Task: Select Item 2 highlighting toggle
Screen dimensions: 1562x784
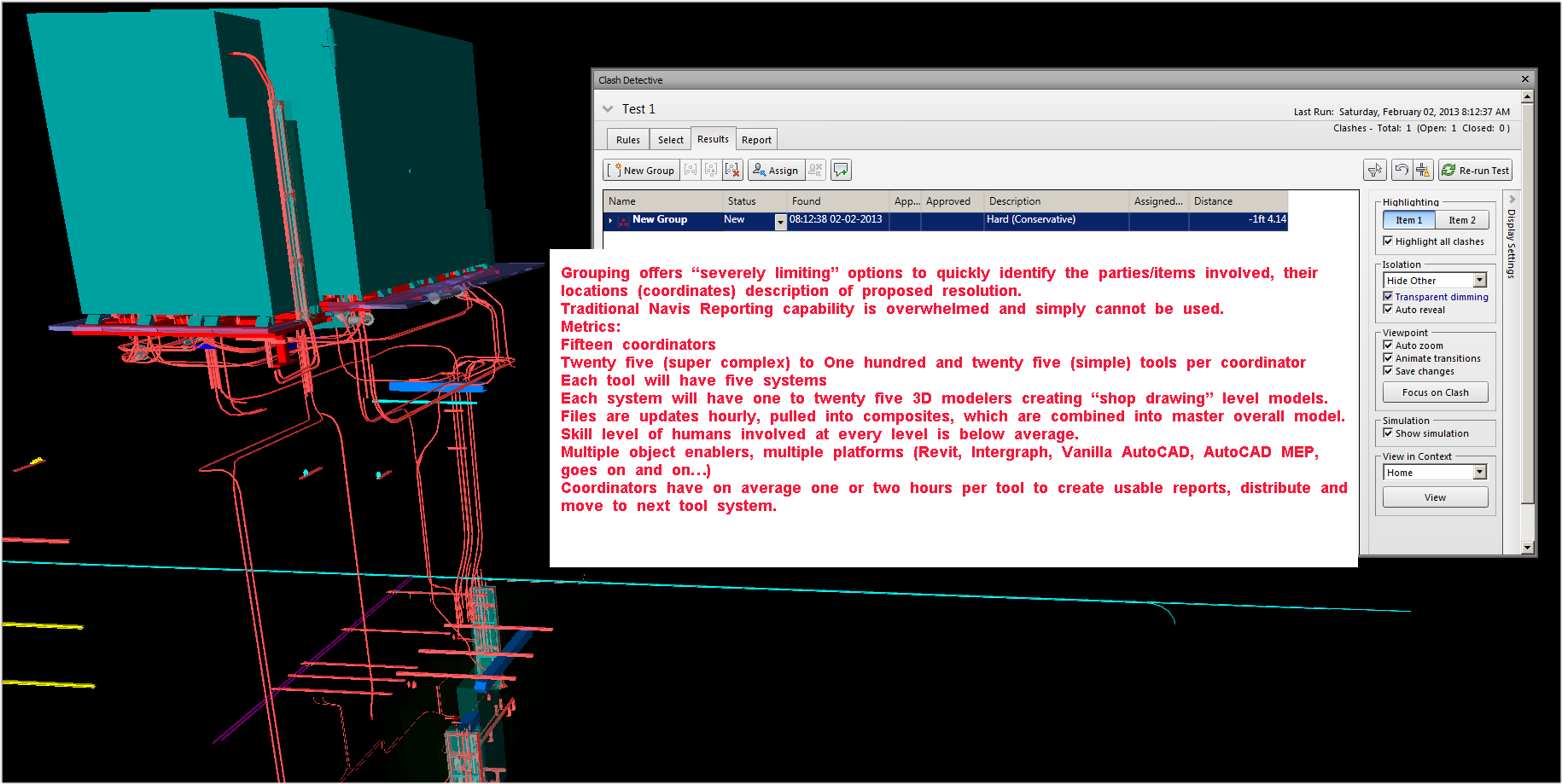Action: [1461, 220]
